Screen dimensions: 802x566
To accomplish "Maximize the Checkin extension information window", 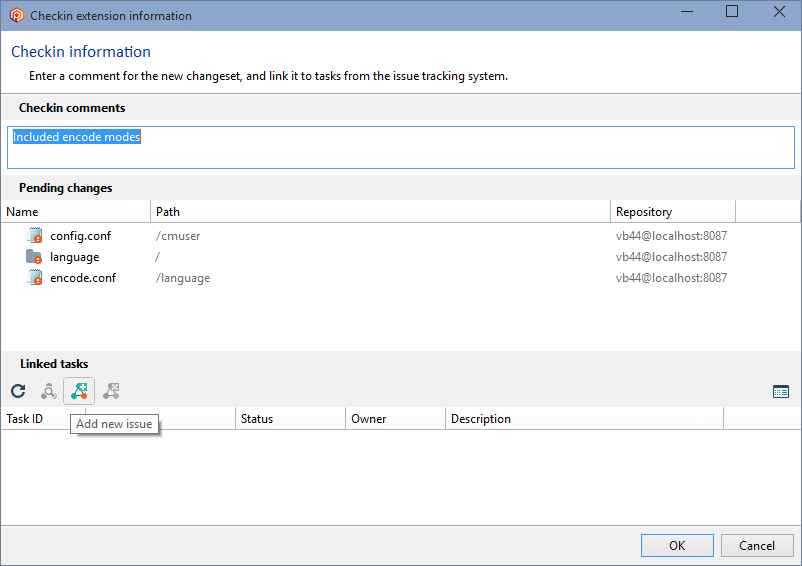I will click(732, 12).
